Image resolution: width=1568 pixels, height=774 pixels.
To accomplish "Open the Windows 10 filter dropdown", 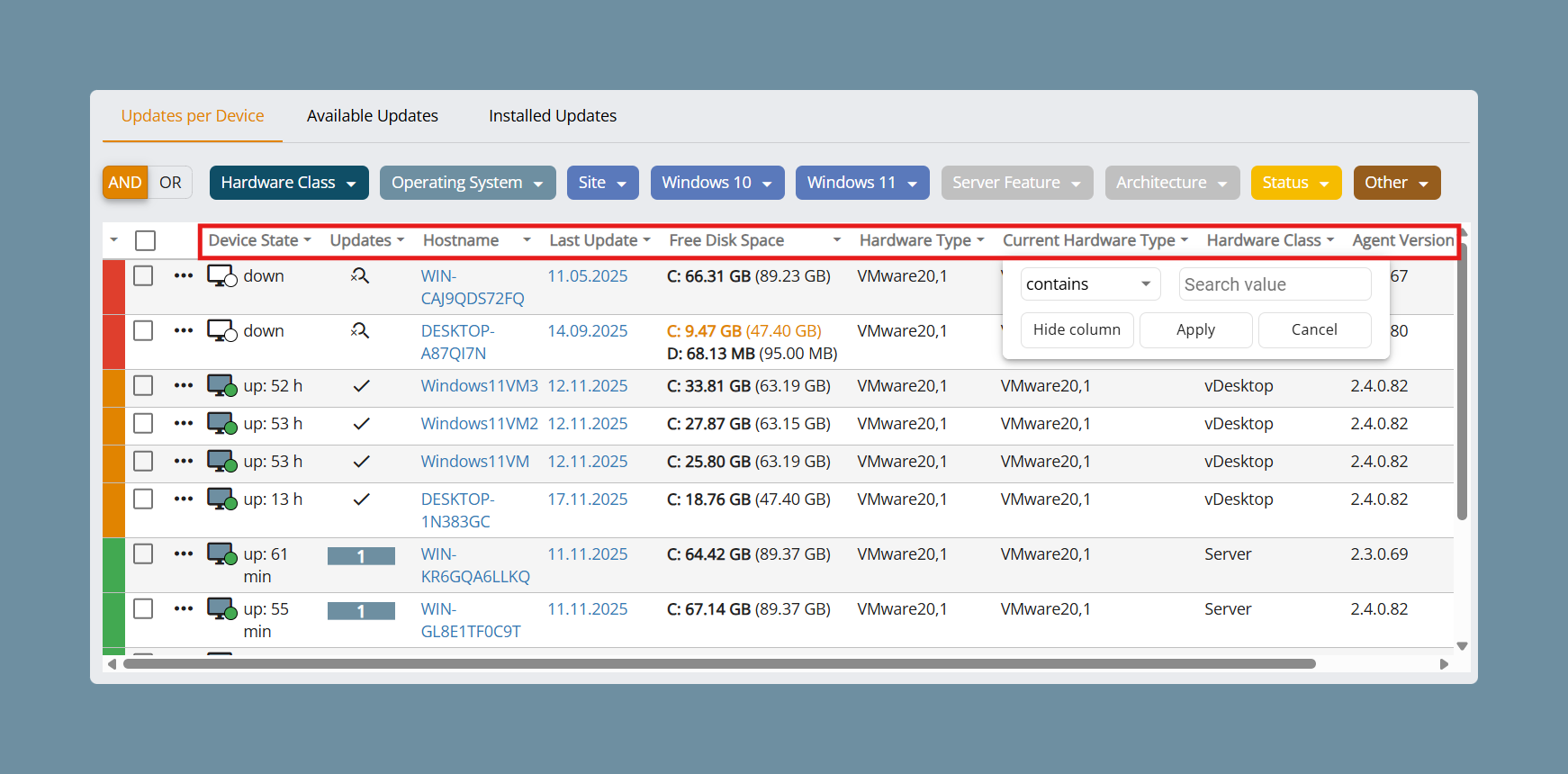I will pos(717,183).
